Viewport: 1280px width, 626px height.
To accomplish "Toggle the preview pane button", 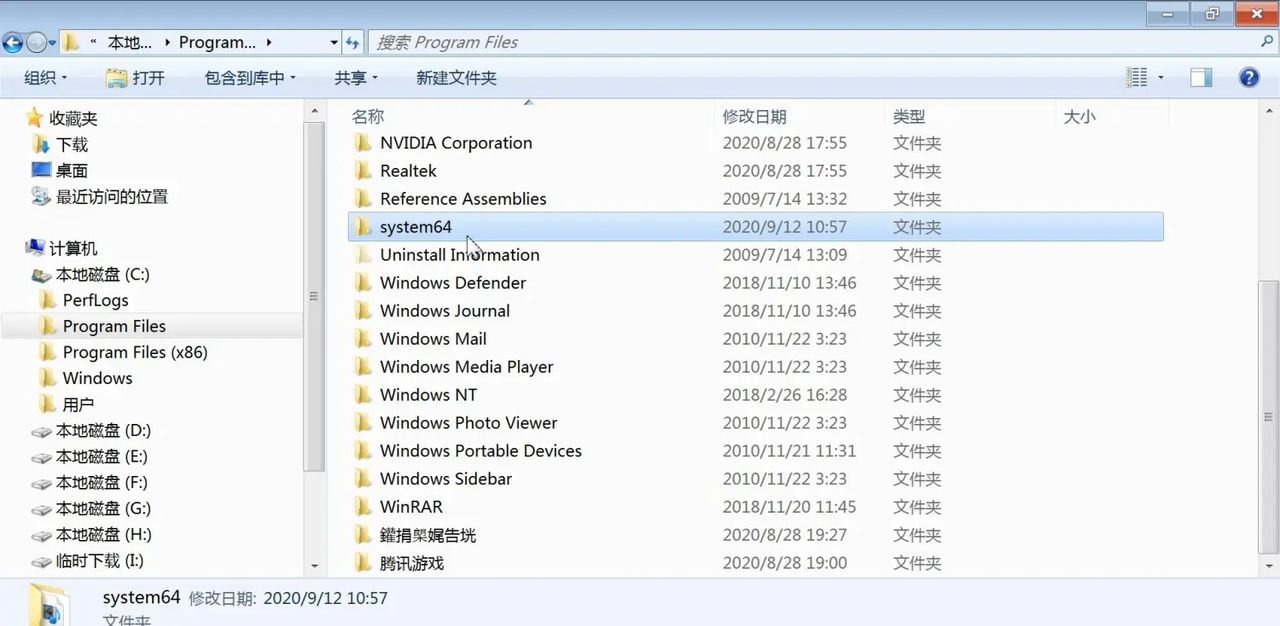I will (1201, 78).
